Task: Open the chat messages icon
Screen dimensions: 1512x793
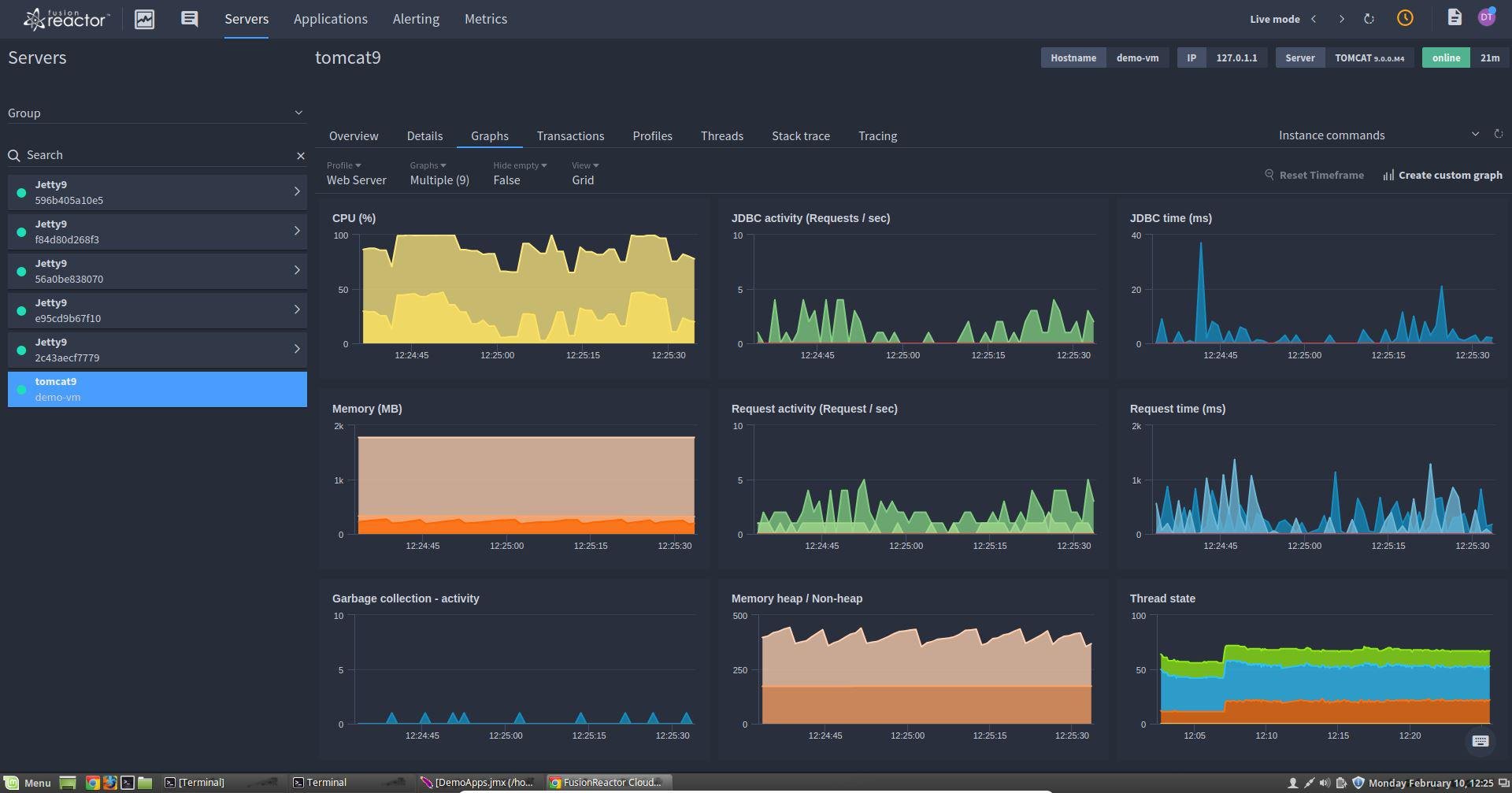Action: click(189, 19)
